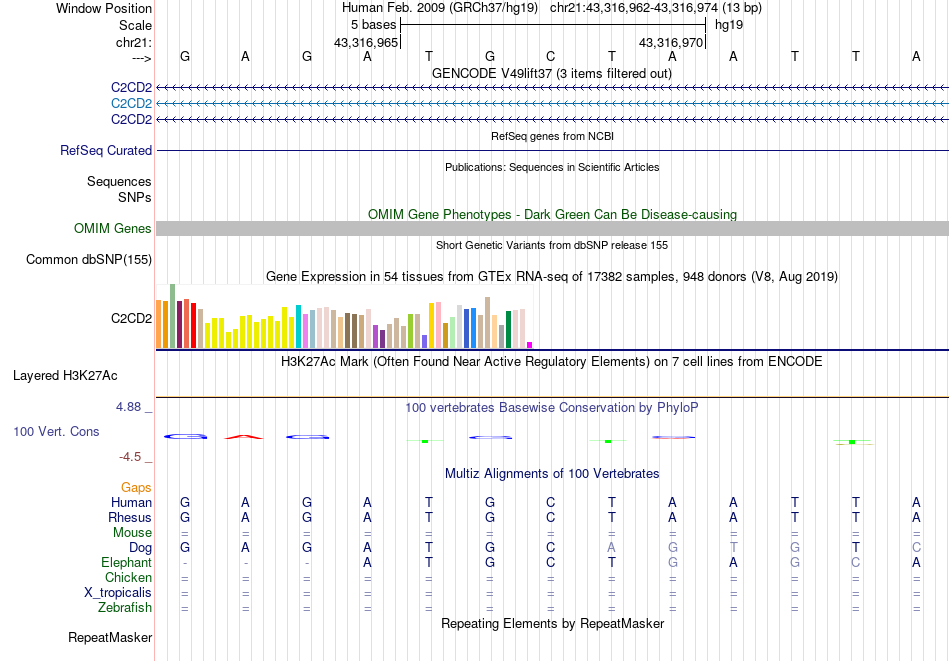The width and height of the screenshot is (950, 661).
Task: Click the X_tropicalis alignment row label
Action: click(x=118, y=593)
